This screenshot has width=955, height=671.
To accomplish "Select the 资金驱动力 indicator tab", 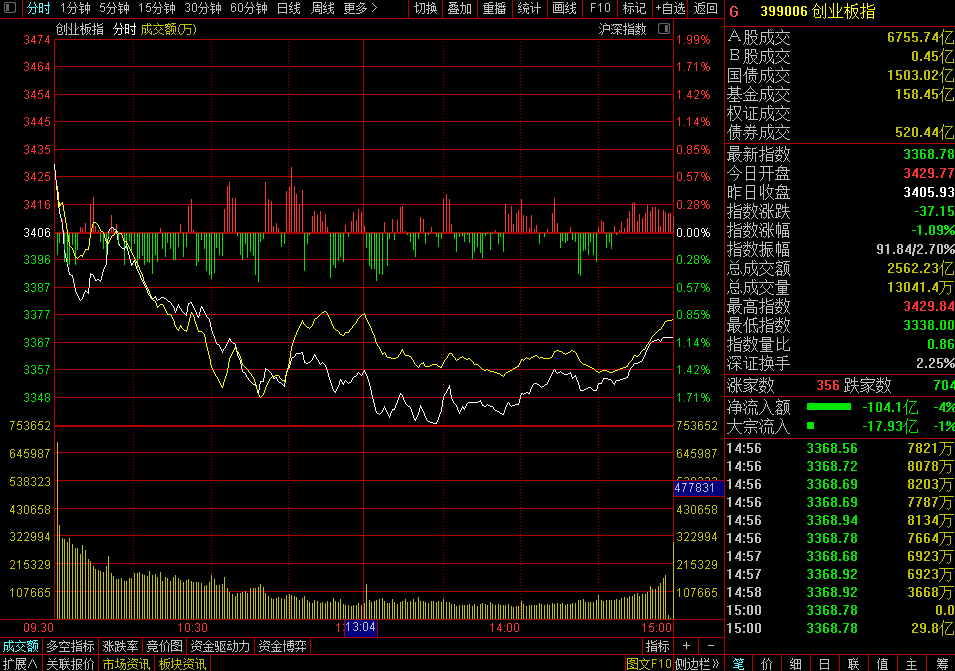I will [220, 646].
